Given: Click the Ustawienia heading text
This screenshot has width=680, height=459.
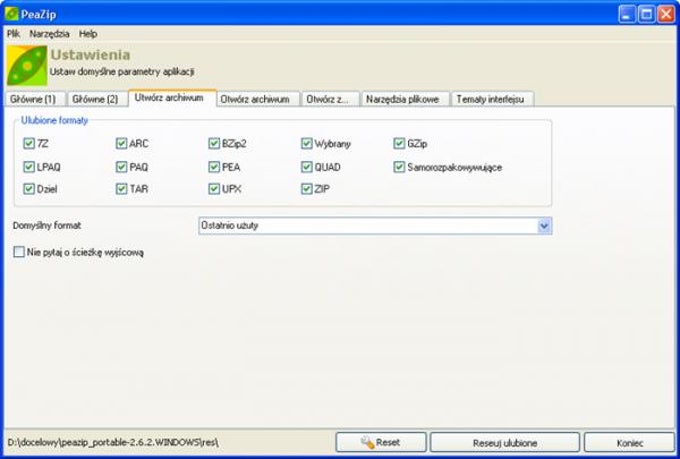Looking at the screenshot, I should 90,55.
